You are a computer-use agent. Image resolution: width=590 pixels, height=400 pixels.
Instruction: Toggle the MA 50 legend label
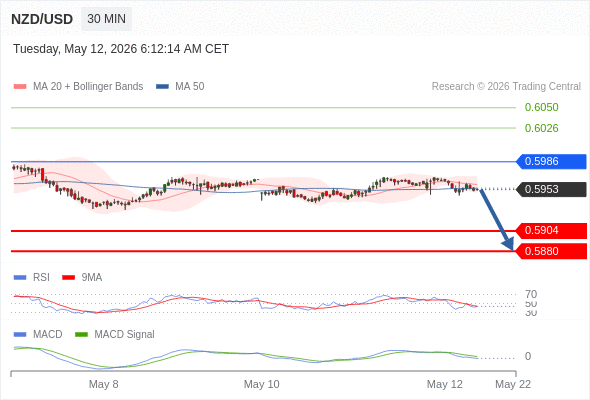click(x=190, y=87)
